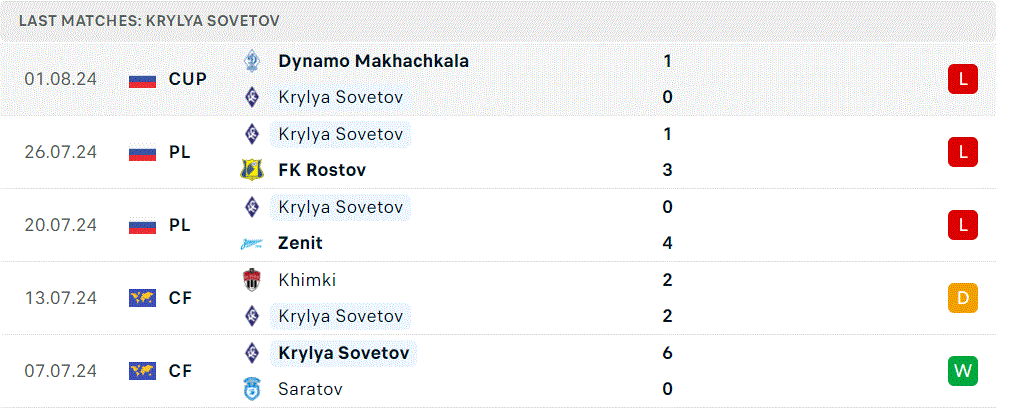1013x410 pixels.
Task: Open the Khimki team link
Action: pos(307,280)
